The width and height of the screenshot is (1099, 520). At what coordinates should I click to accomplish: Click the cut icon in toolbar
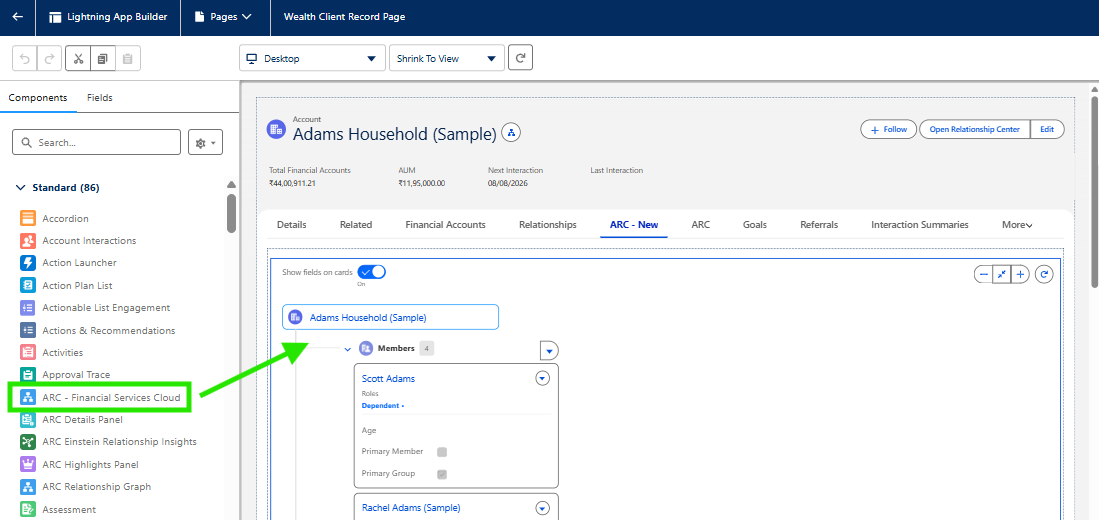pyautogui.click(x=78, y=59)
